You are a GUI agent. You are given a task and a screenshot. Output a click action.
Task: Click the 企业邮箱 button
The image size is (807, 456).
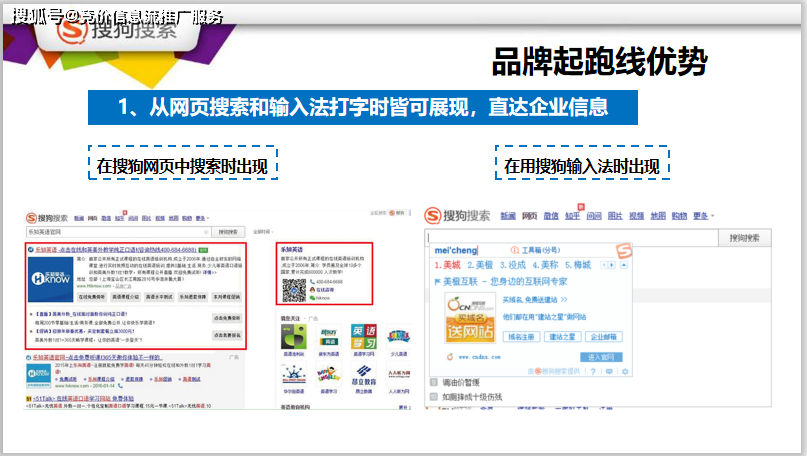pos(603,337)
